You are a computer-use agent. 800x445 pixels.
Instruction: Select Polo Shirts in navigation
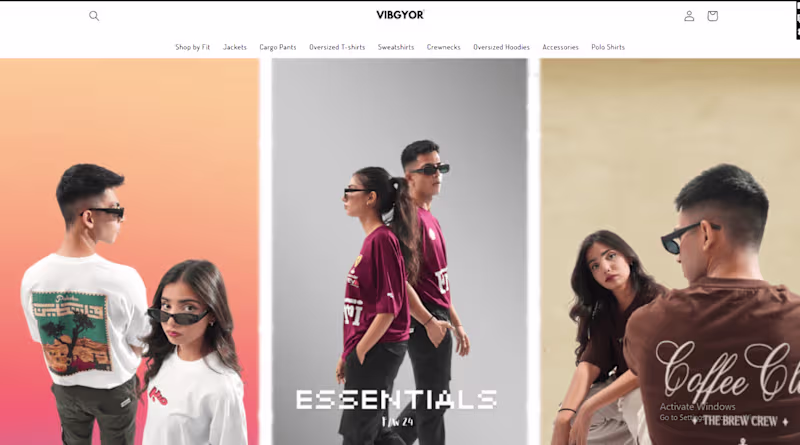click(x=608, y=47)
